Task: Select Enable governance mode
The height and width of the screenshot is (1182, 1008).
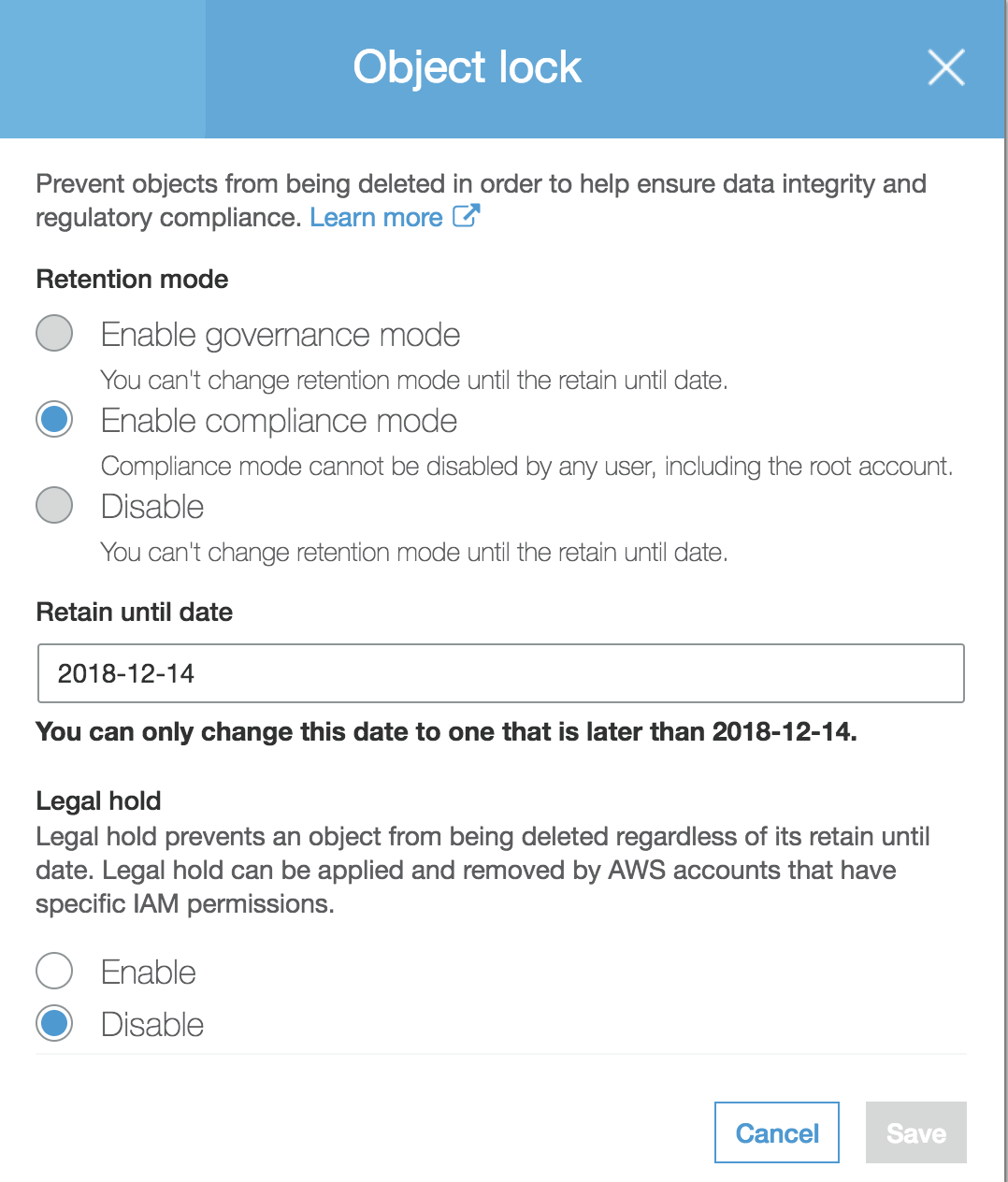Action: click(53, 332)
